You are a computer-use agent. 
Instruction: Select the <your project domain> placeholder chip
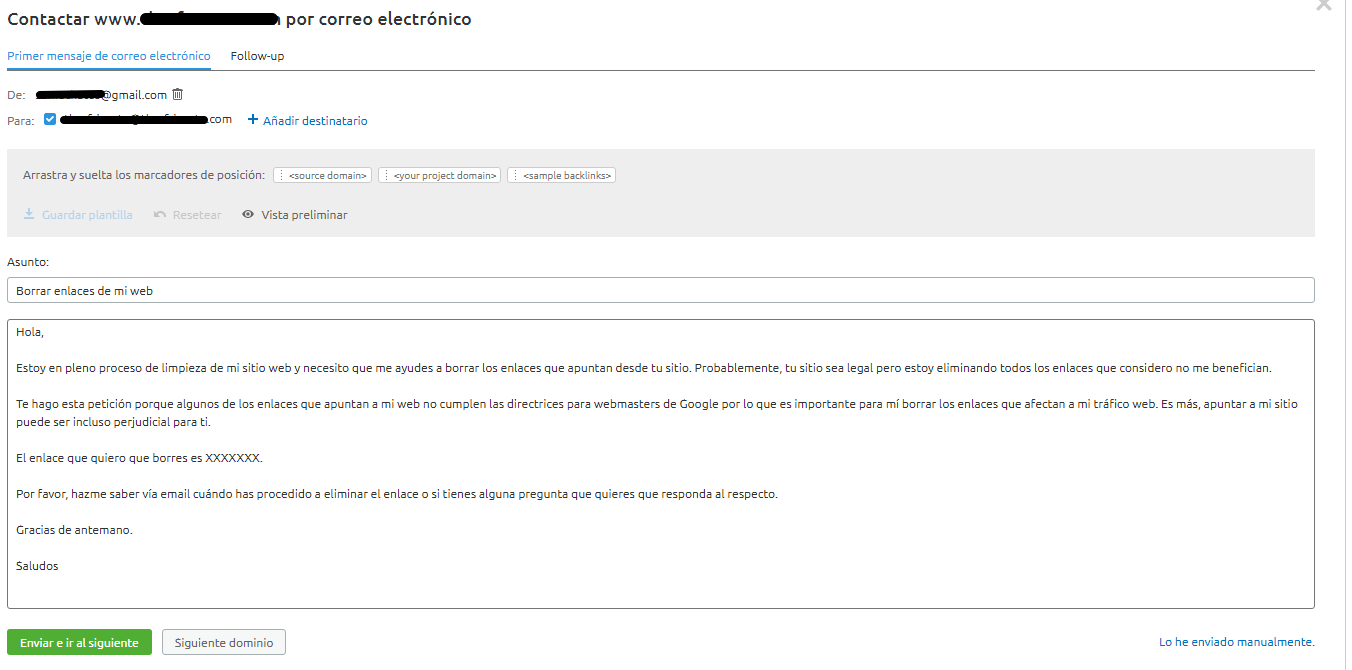tap(439, 174)
